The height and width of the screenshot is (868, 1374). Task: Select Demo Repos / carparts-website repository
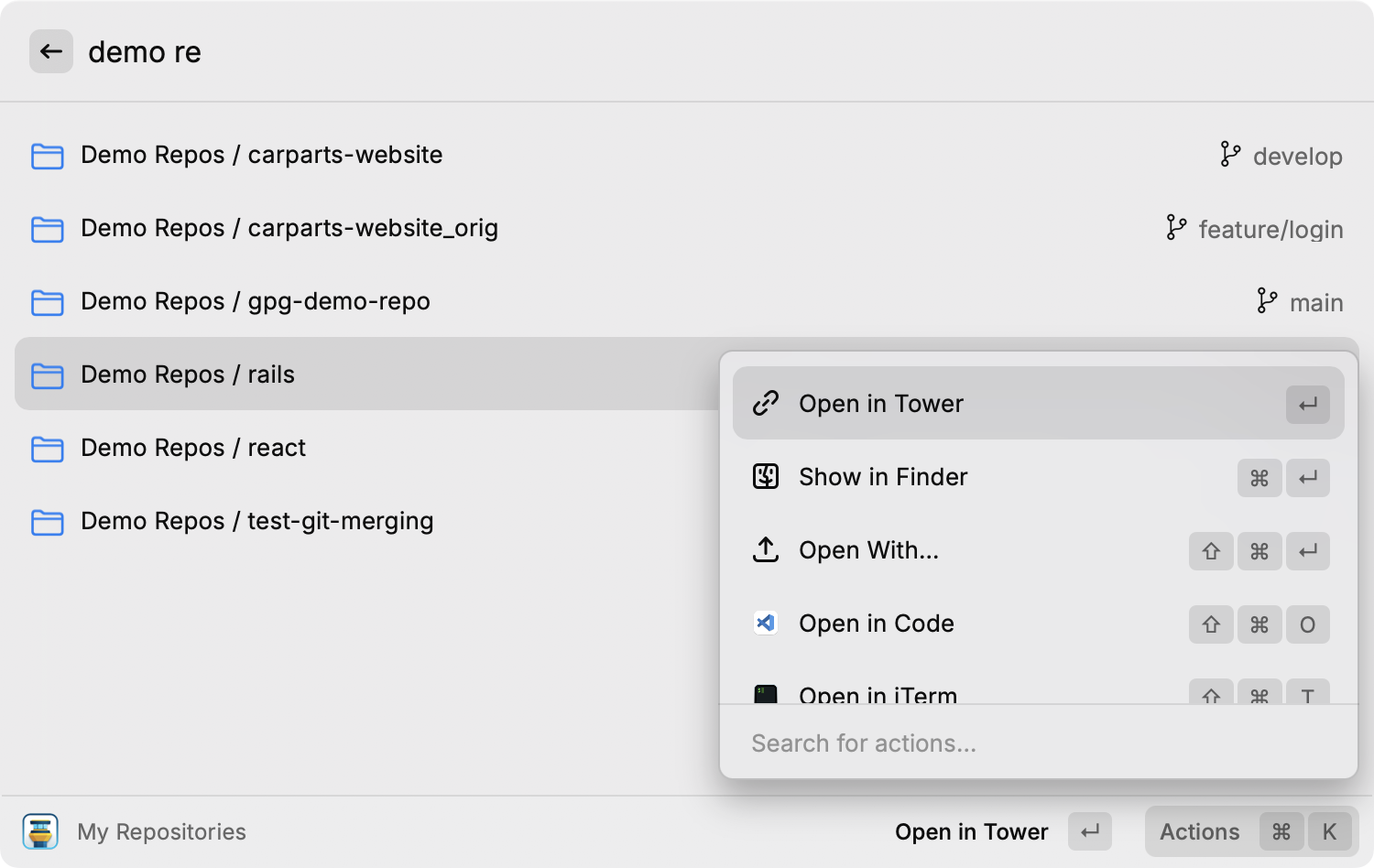coord(262,155)
